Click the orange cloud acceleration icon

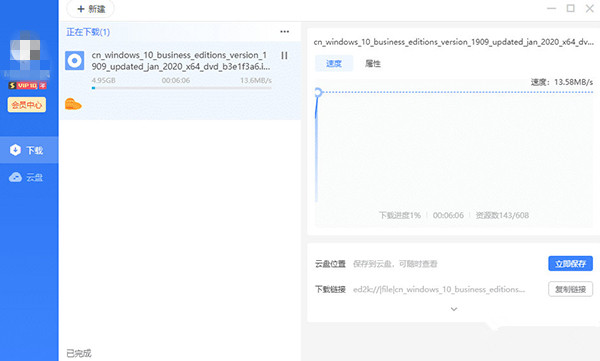(x=73, y=104)
